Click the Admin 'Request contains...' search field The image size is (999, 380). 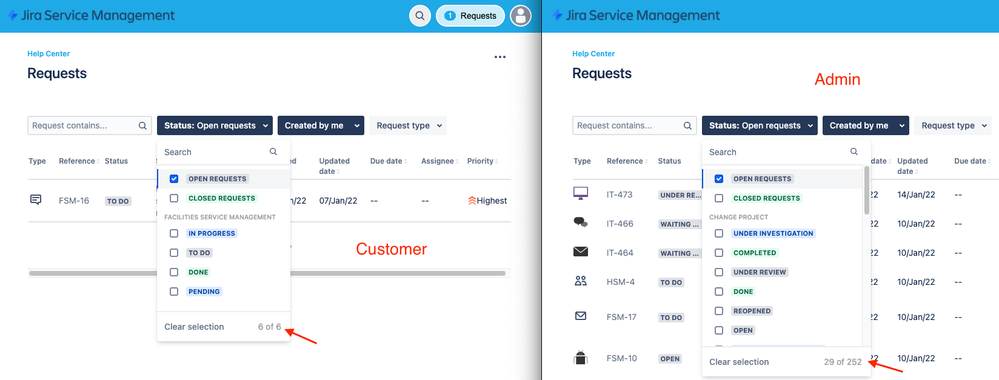pos(634,126)
